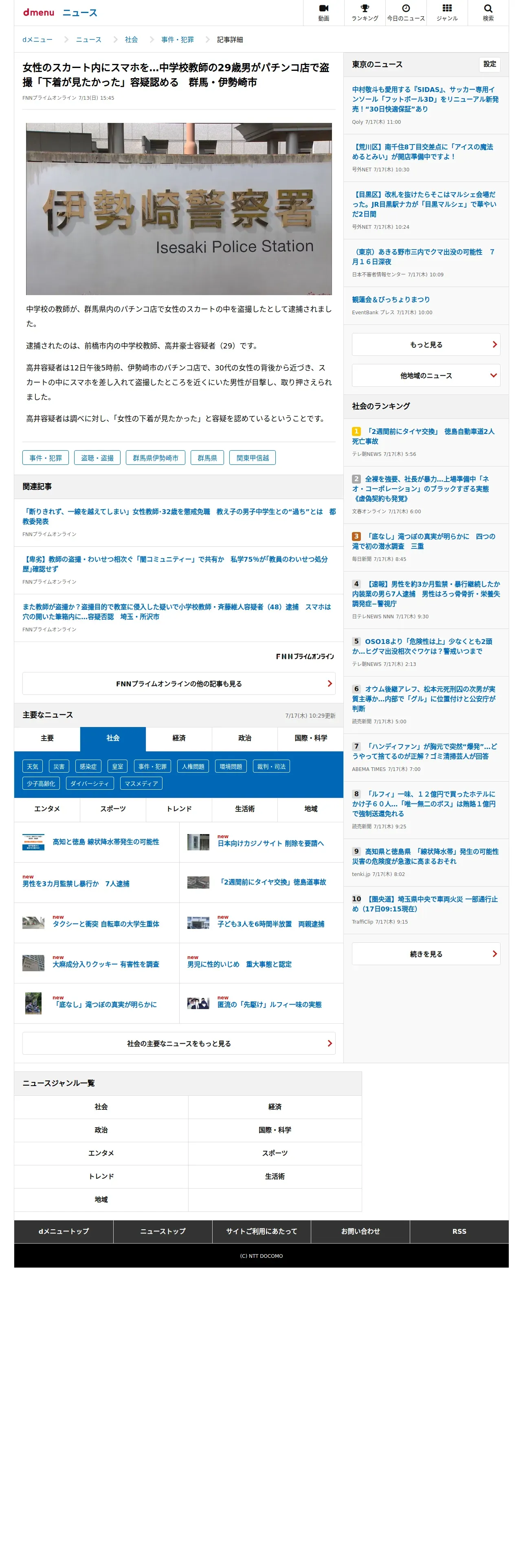Expand 他地域のニュース dropdown
Image resolution: width=523 pixels, height=1568 pixels.
(x=426, y=376)
